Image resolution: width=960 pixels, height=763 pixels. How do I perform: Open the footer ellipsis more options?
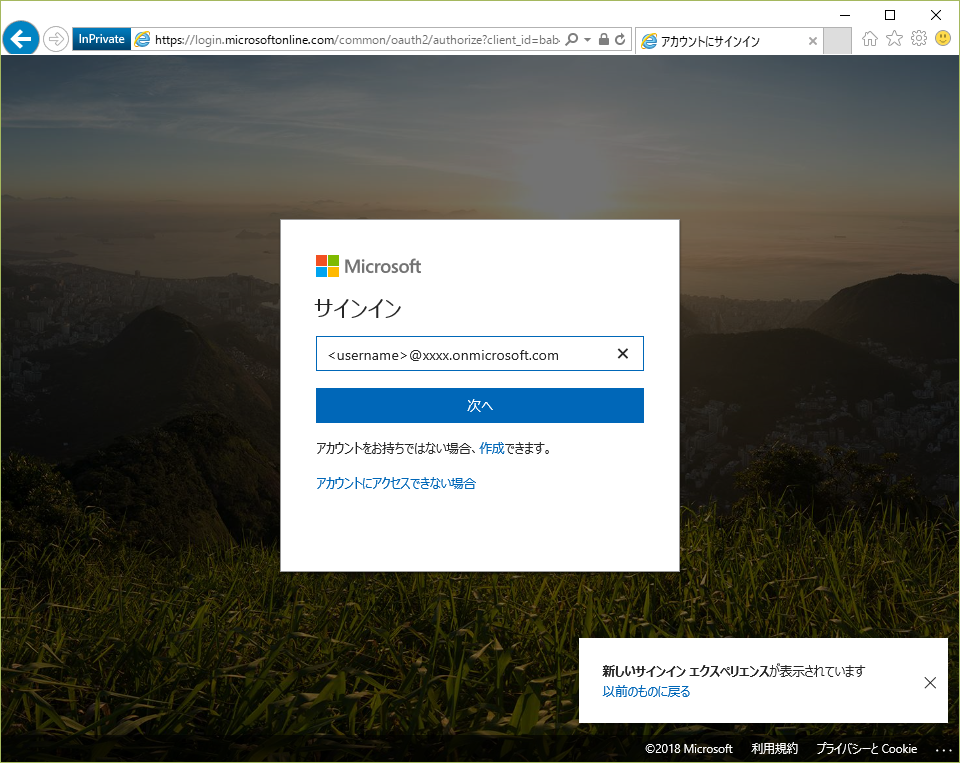943,750
